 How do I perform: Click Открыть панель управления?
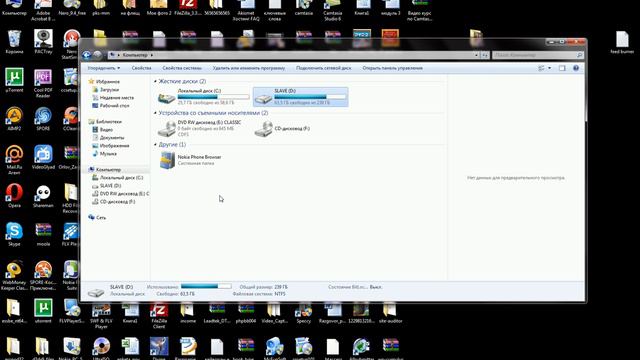pyautogui.click(x=392, y=68)
